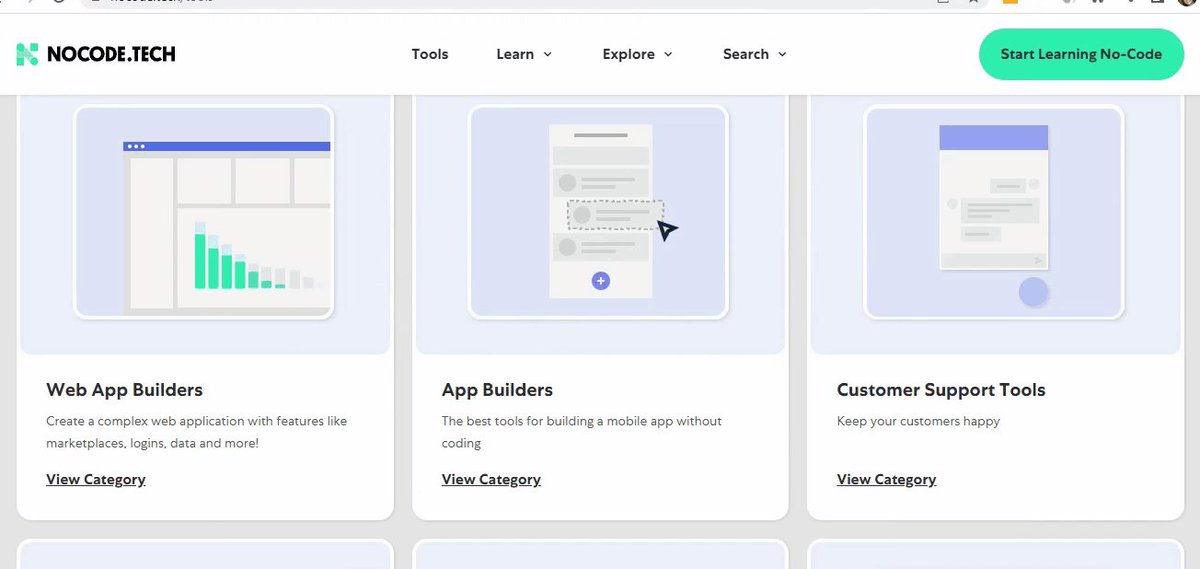1200x569 pixels.
Task: View Category link under Web App Builders
Action: [x=96, y=479]
